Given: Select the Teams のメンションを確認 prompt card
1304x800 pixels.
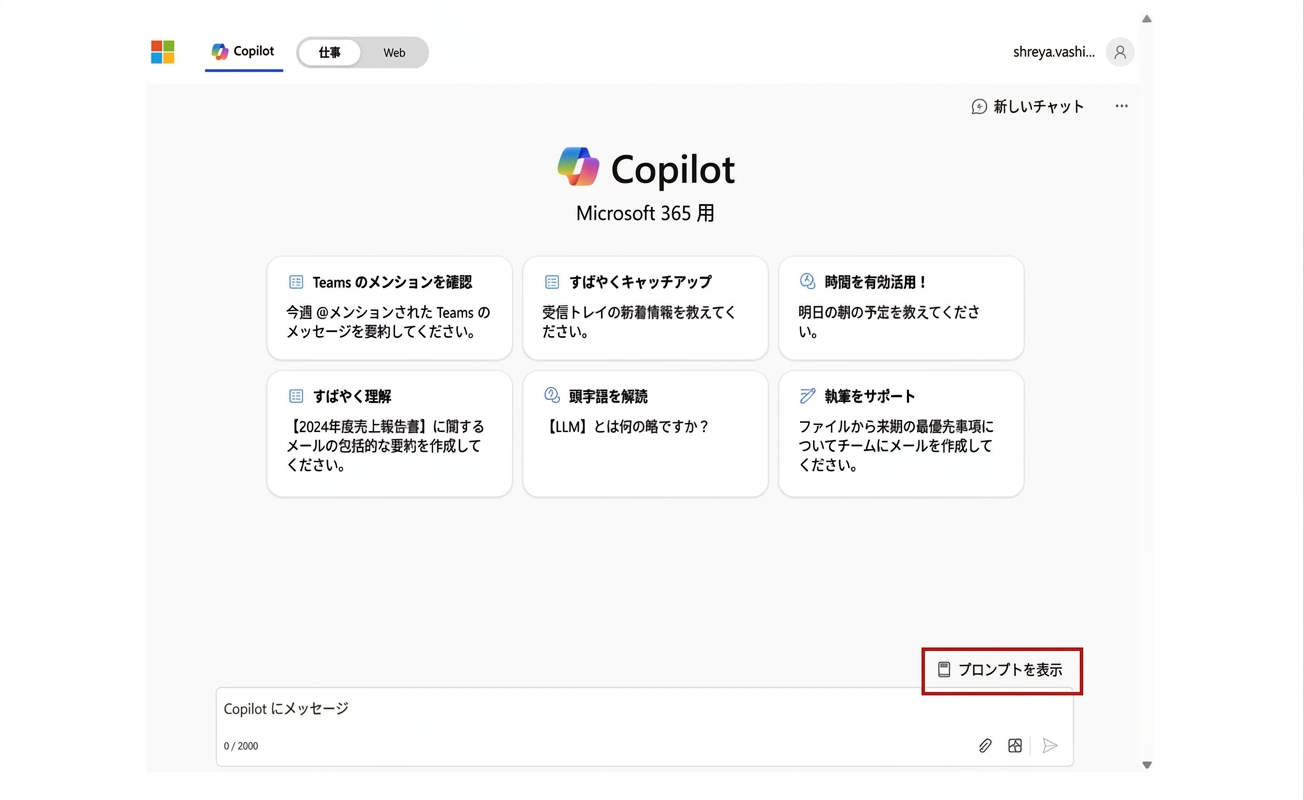Looking at the screenshot, I should [x=390, y=308].
